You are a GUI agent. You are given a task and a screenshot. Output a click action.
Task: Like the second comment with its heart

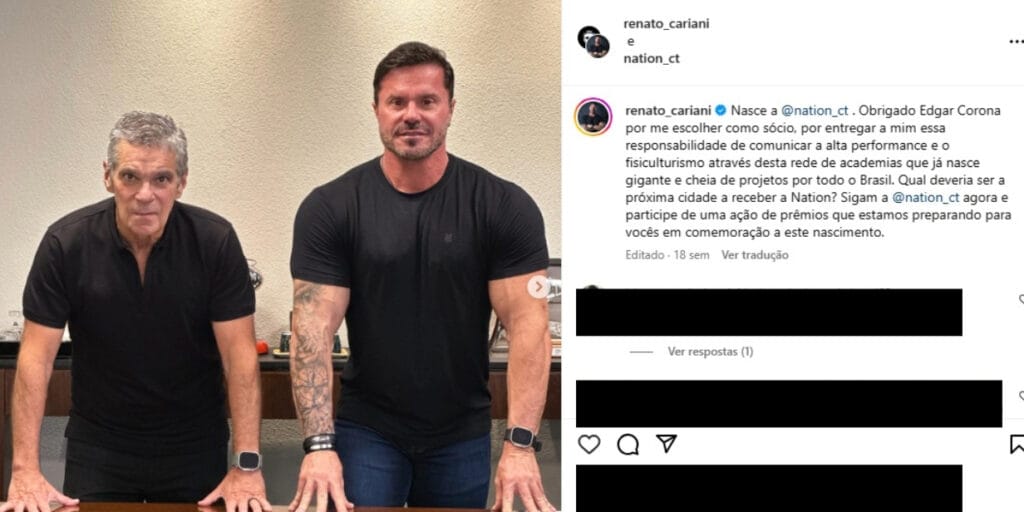(1021, 396)
